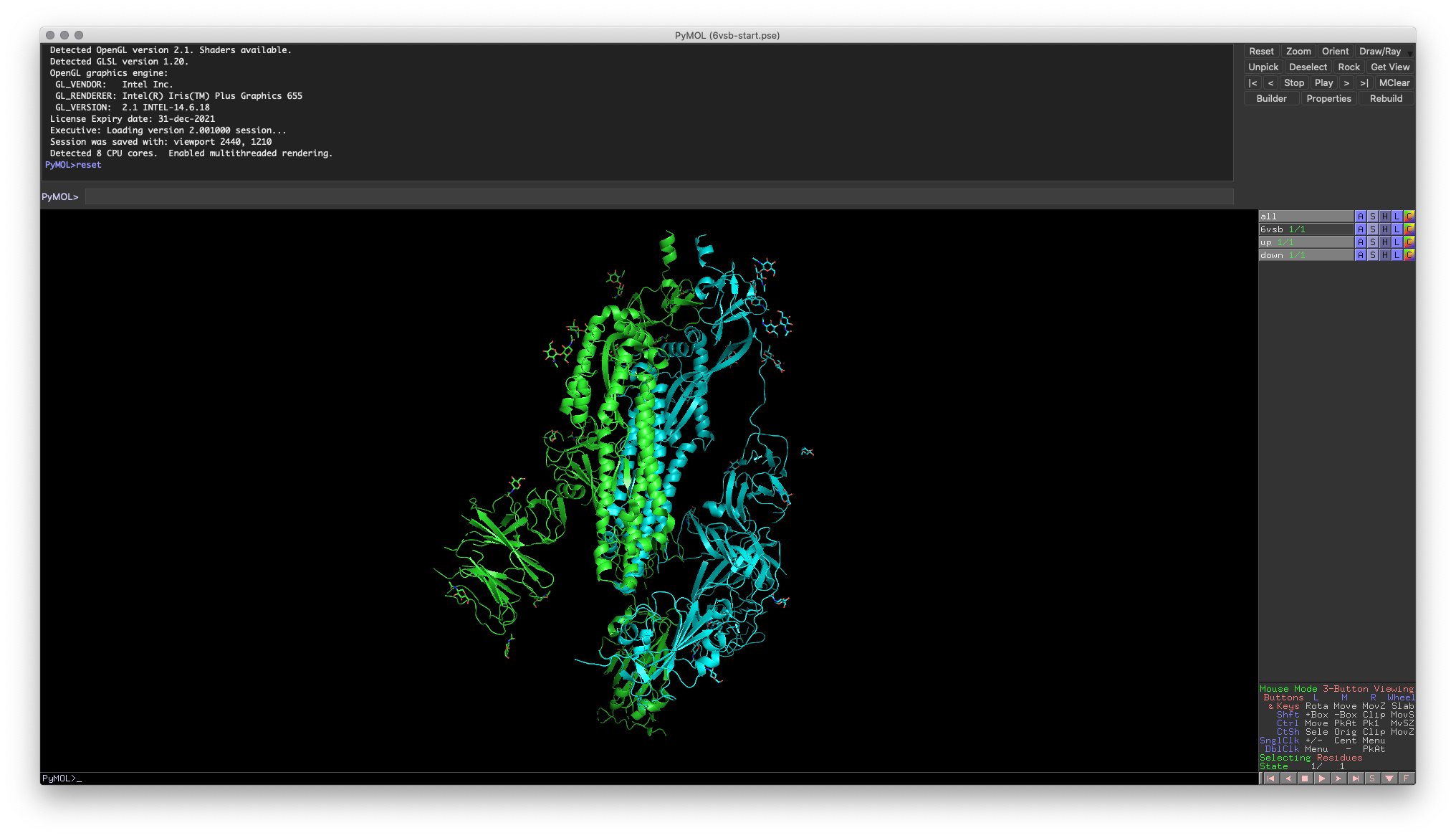Open Color menu for 'all' object
This screenshot has width=1456, height=838.
(1409, 216)
